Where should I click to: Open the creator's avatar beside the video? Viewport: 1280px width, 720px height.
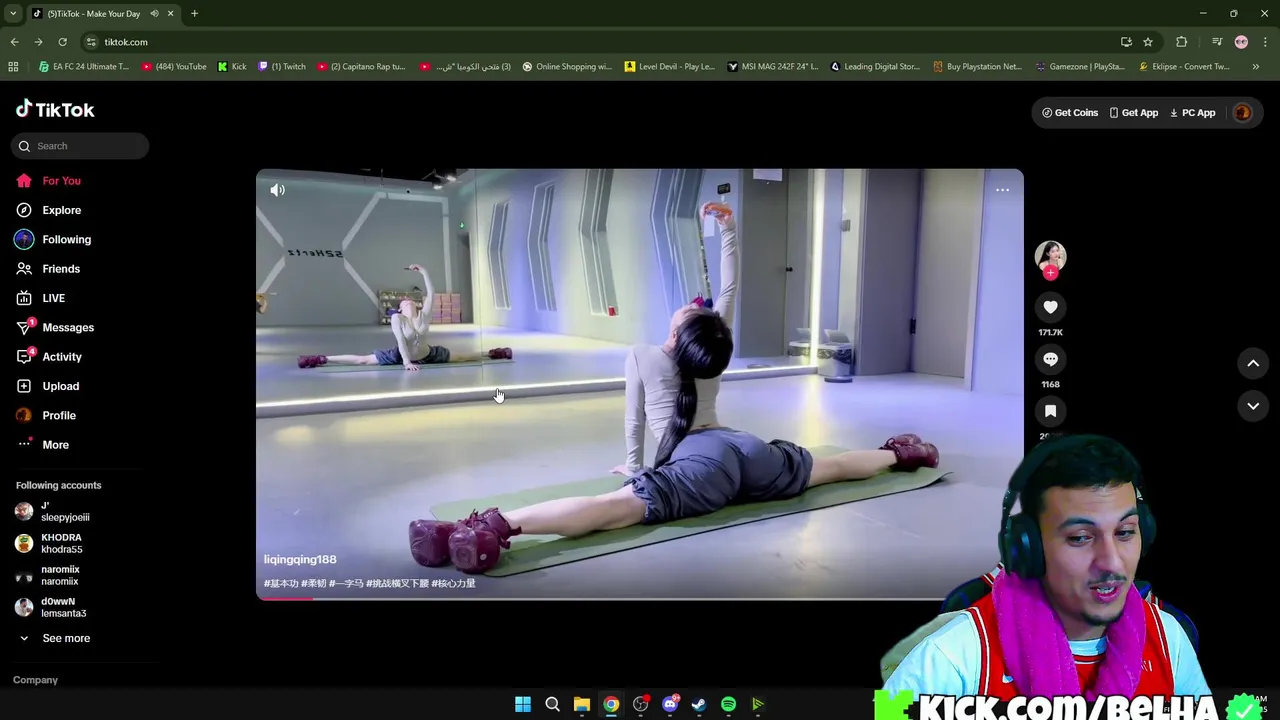coord(1050,256)
